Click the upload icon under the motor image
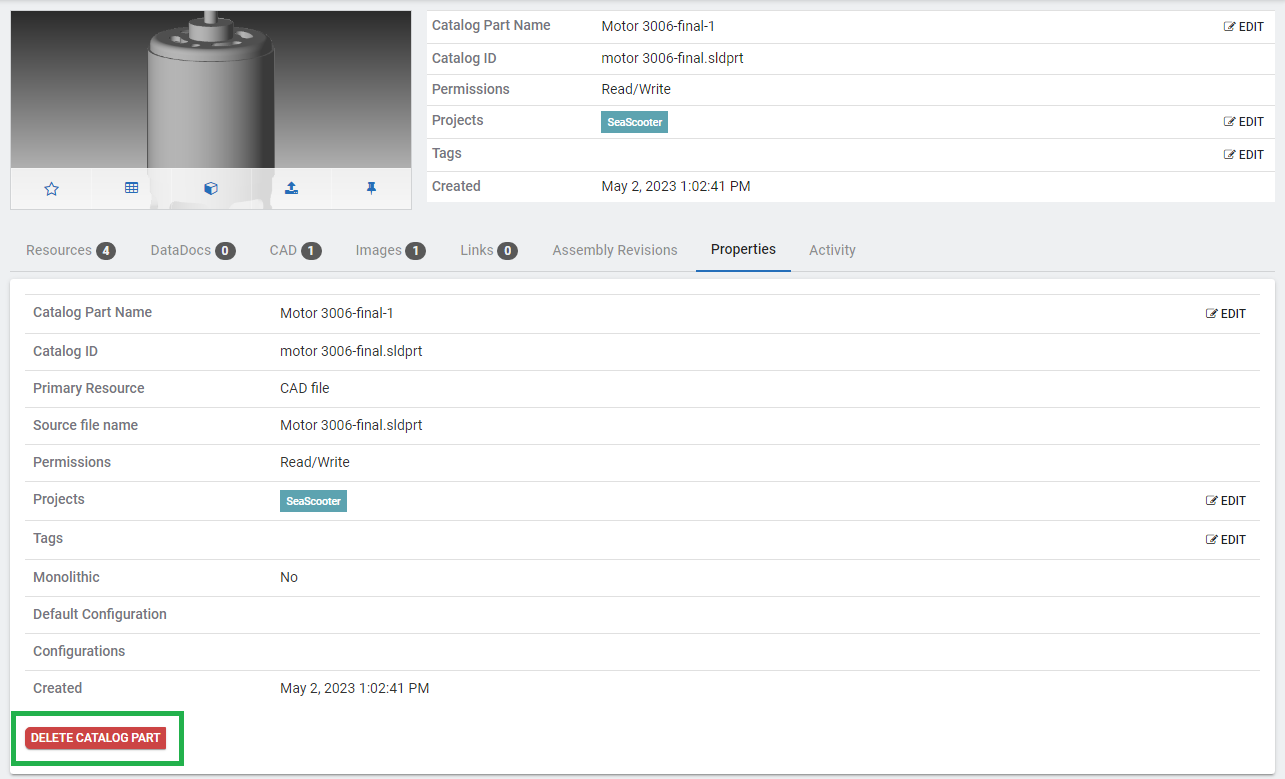 tap(291, 188)
